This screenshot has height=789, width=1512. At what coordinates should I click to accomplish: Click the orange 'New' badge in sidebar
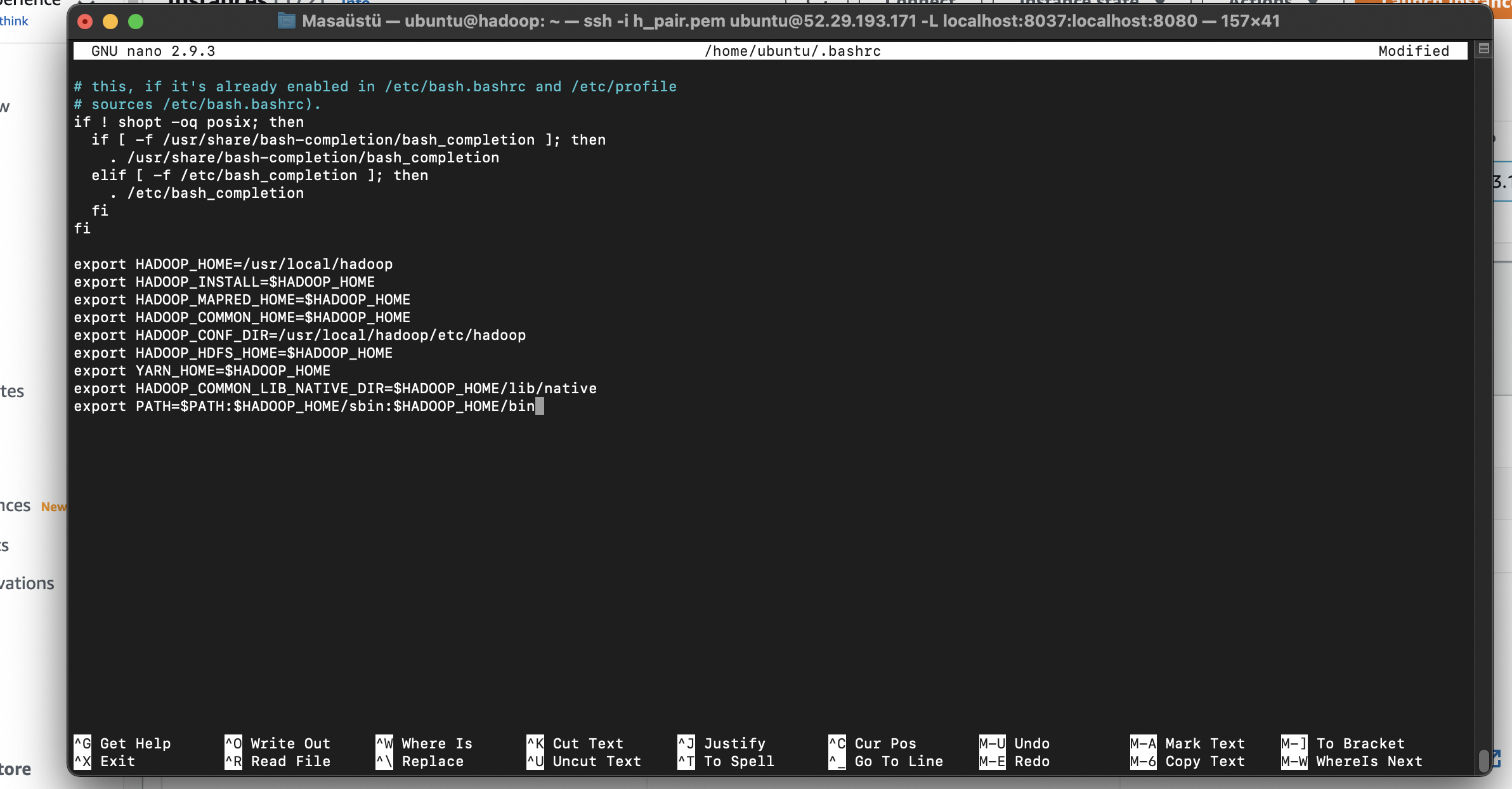coord(53,507)
